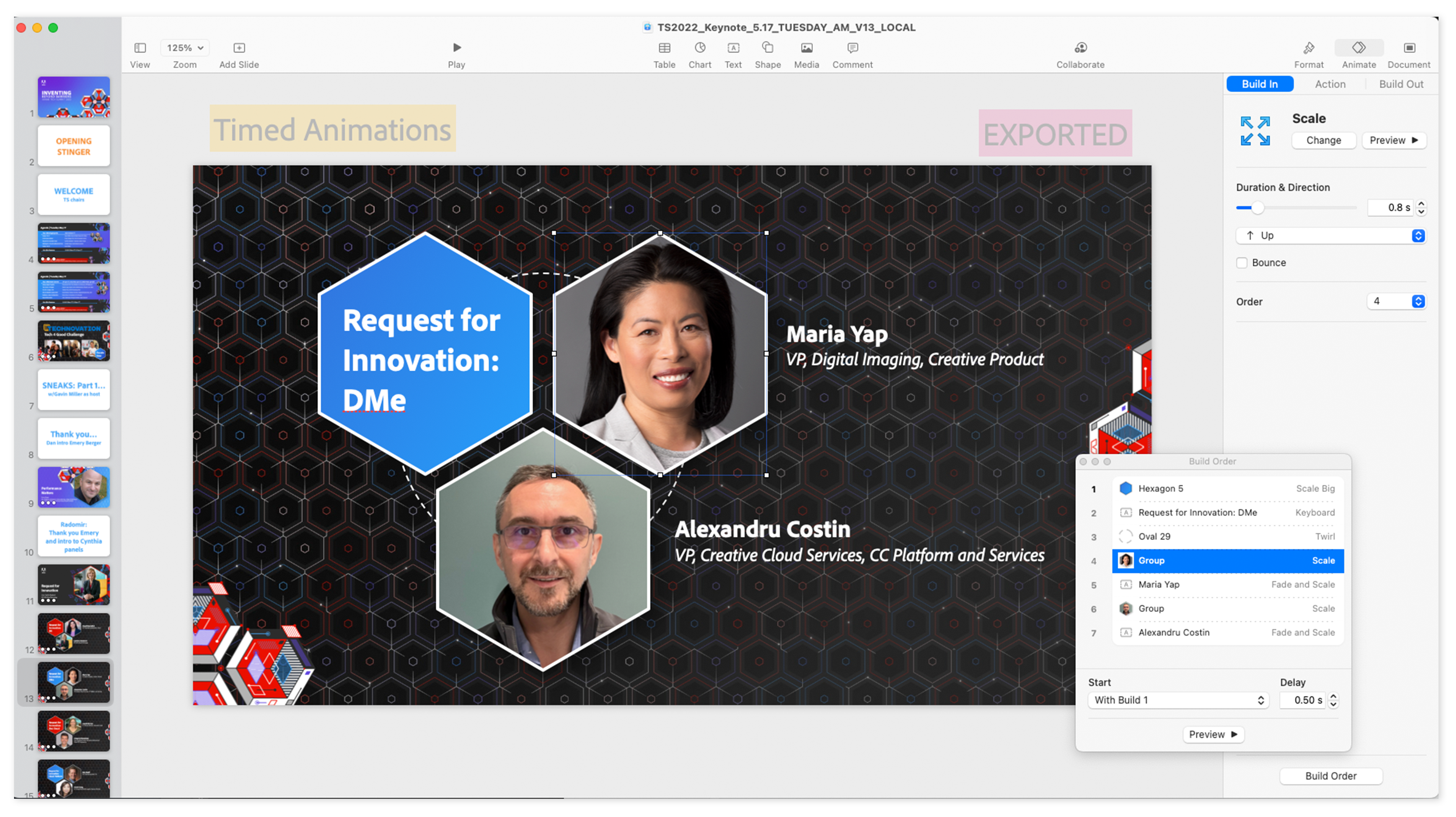Click the Scale effect arrows icon
This screenshot has height=817, width=1456.
click(x=1255, y=130)
